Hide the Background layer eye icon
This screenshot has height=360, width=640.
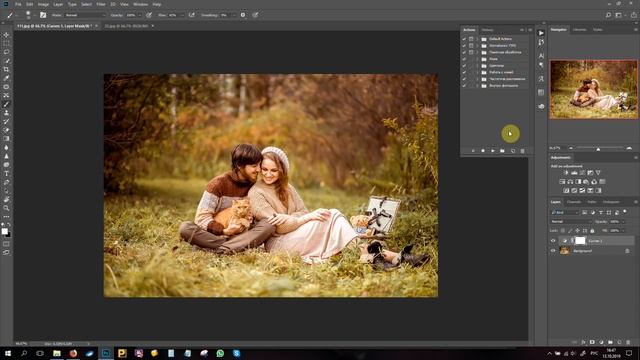click(553, 251)
